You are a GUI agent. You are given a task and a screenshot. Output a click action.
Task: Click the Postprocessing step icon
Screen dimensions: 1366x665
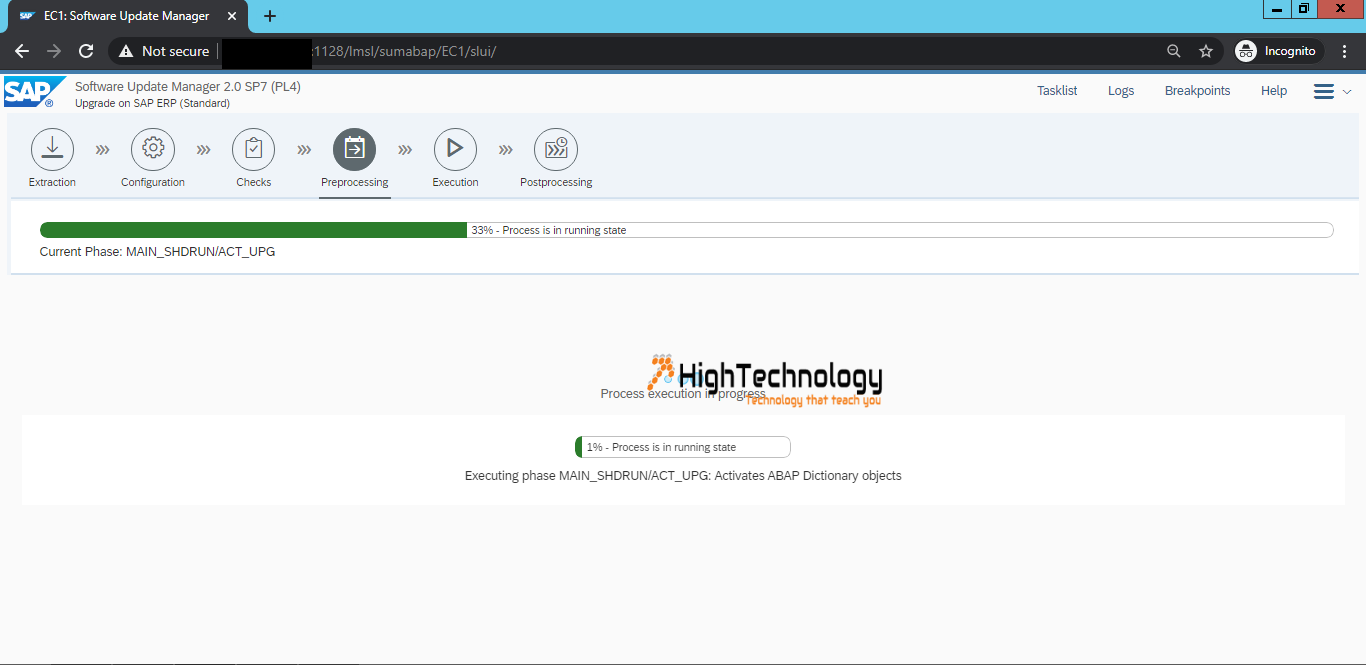coord(556,149)
